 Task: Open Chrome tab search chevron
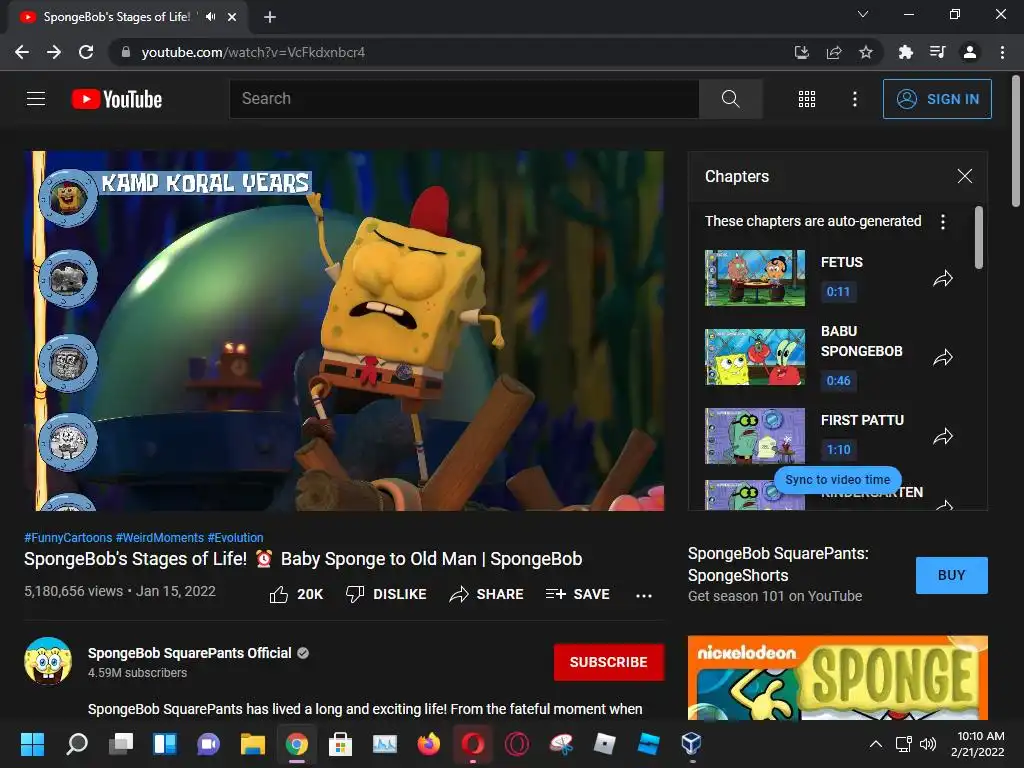(x=863, y=14)
